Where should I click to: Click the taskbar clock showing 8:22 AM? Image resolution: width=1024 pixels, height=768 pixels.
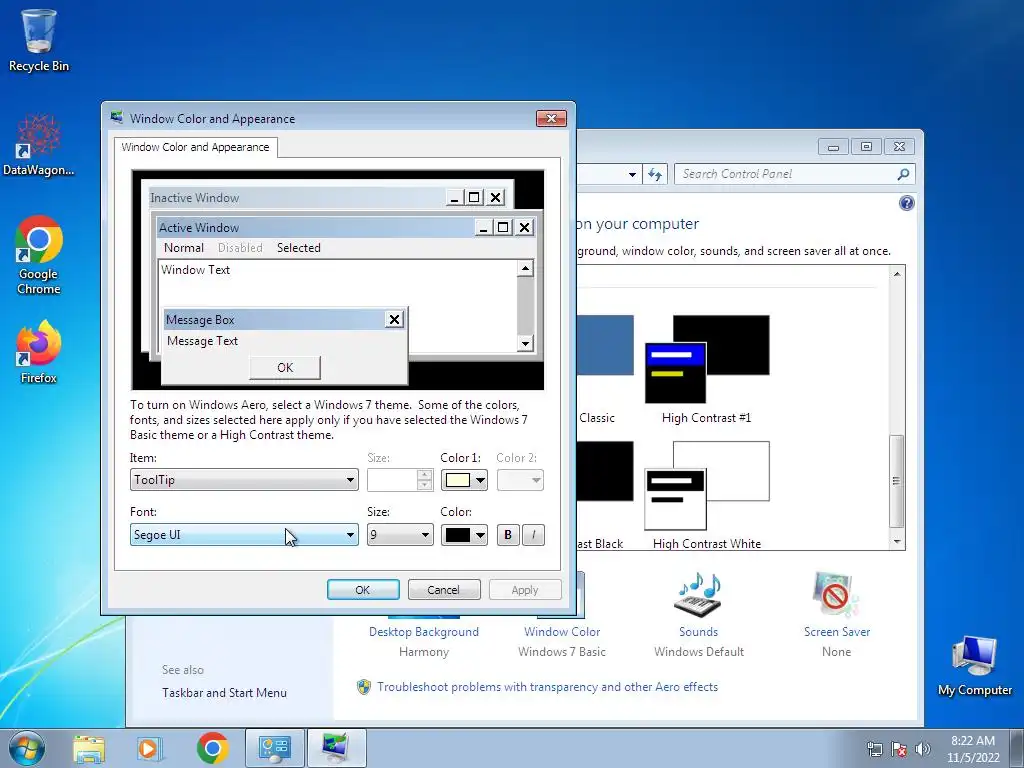click(972, 749)
